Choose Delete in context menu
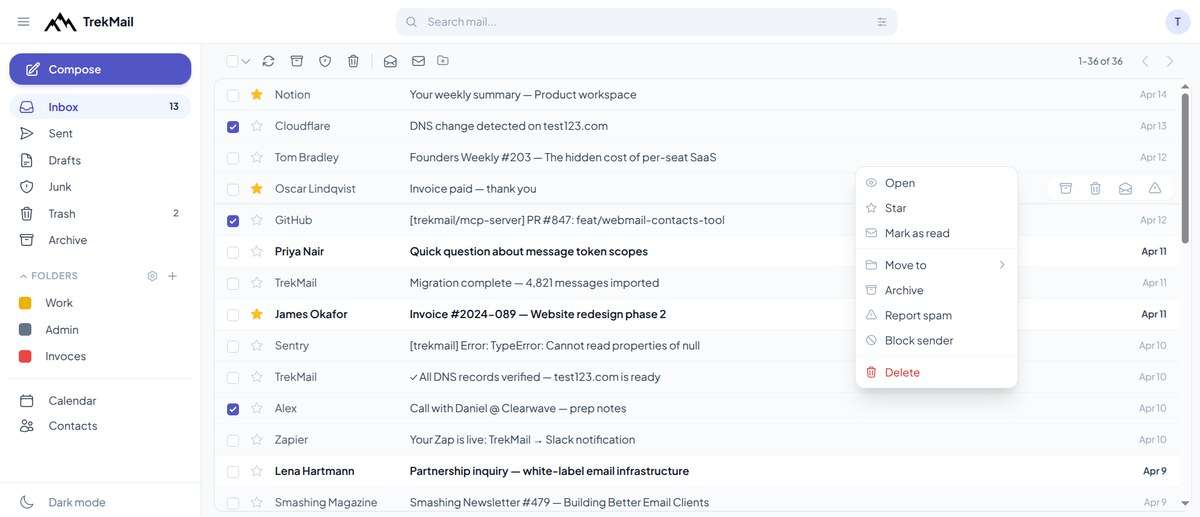This screenshot has height=517, width=1200. point(936,372)
